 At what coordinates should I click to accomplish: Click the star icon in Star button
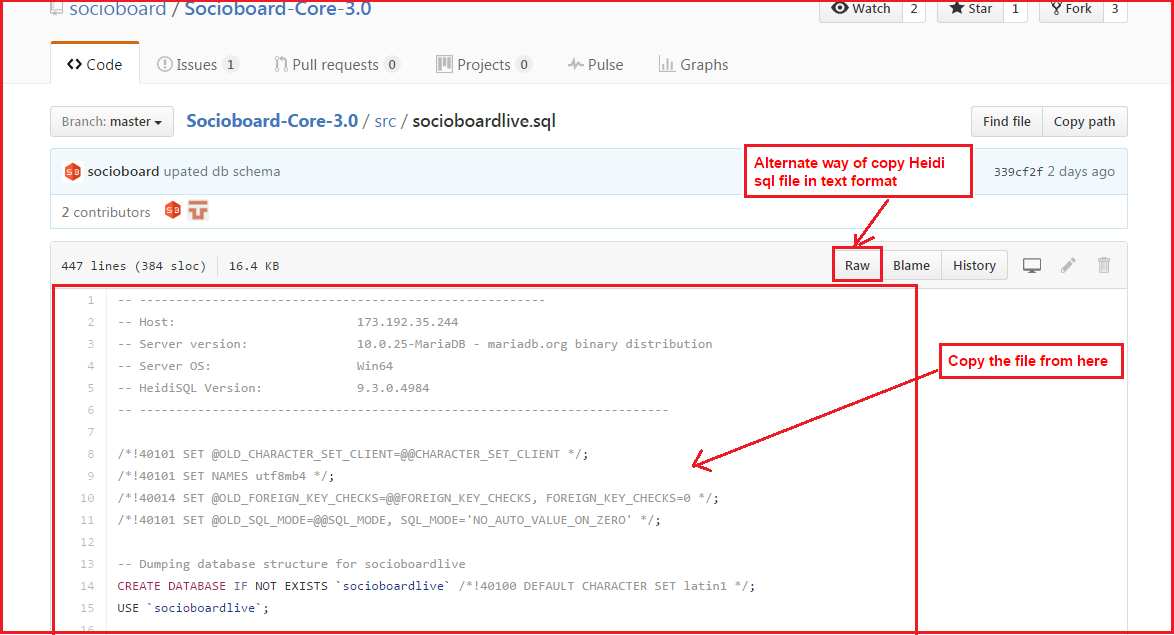(x=956, y=8)
